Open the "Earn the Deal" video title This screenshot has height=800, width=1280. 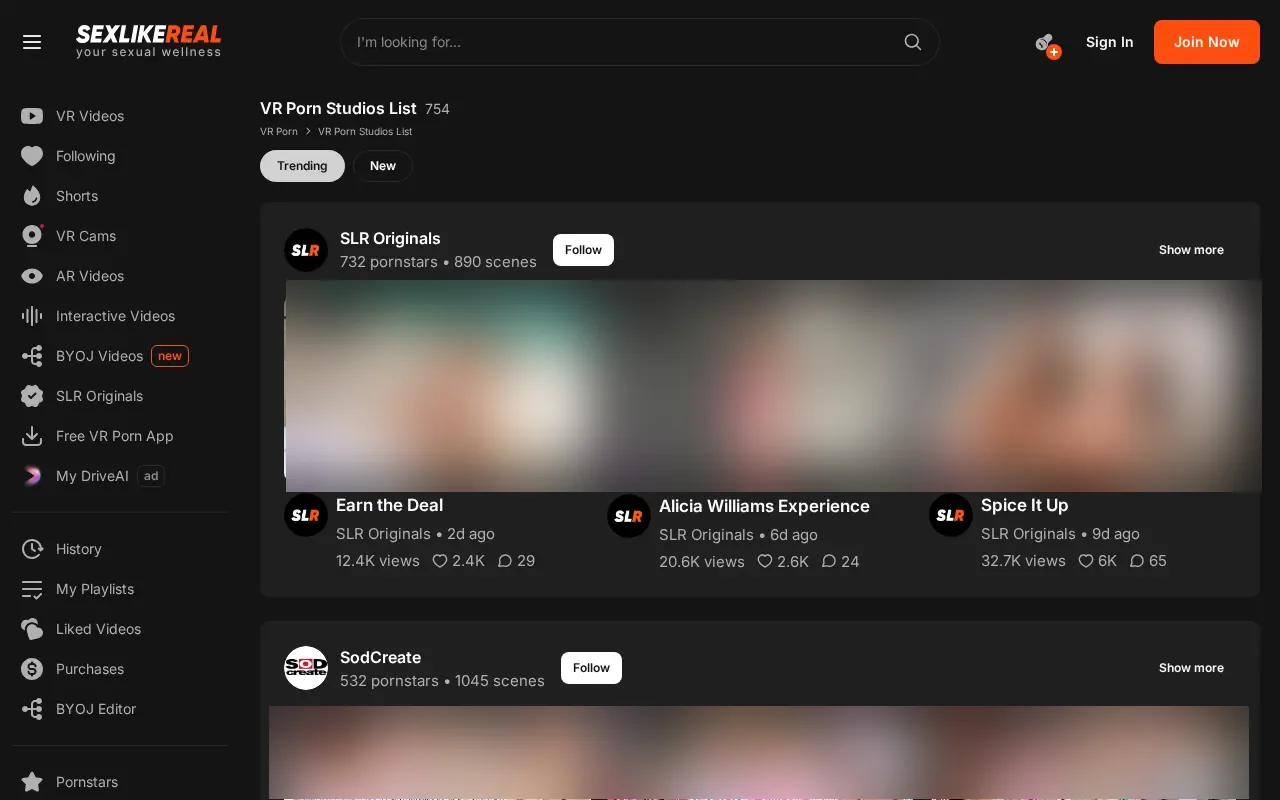click(x=389, y=505)
